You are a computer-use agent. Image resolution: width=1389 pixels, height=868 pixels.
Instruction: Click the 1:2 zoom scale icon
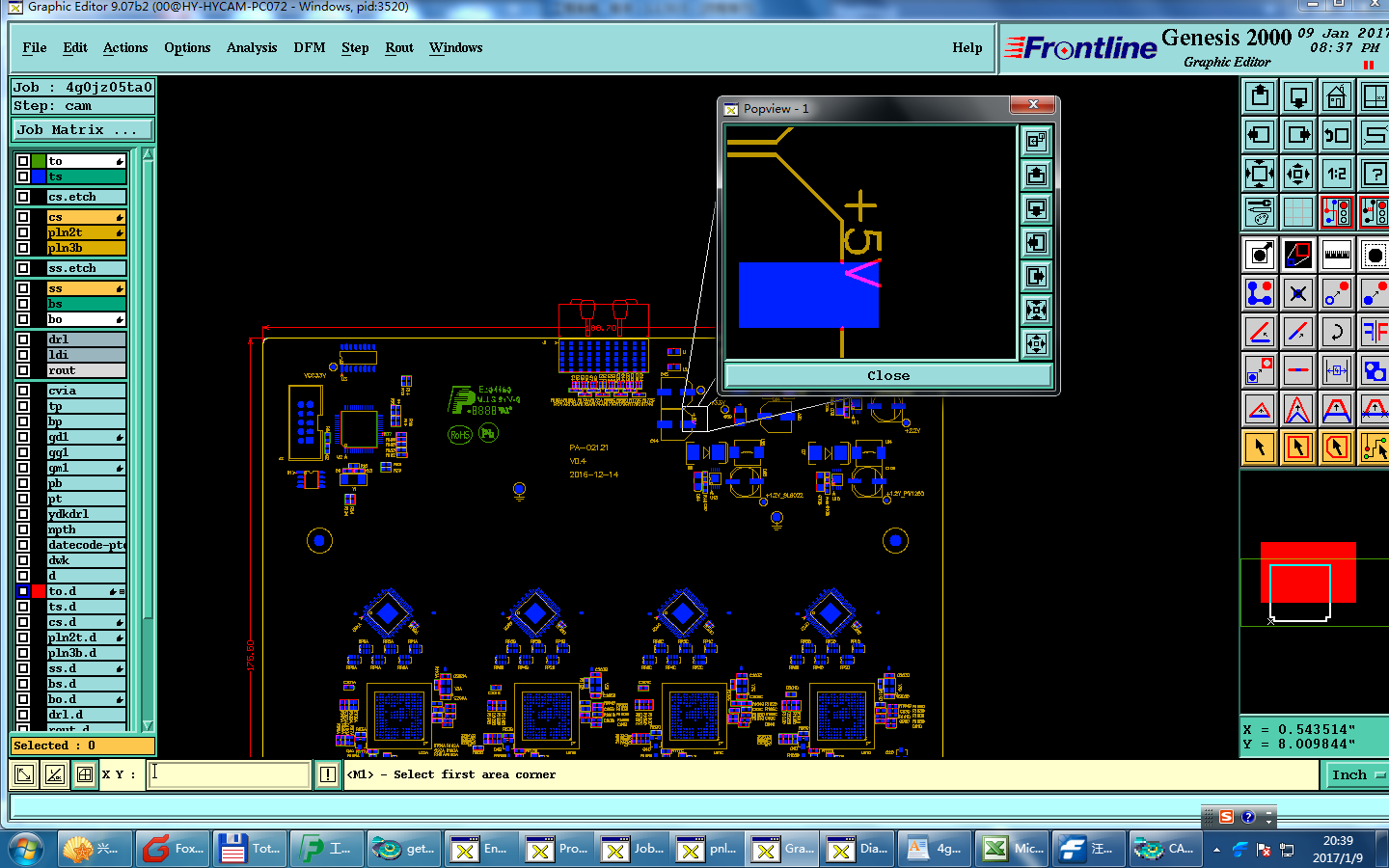[1337, 174]
